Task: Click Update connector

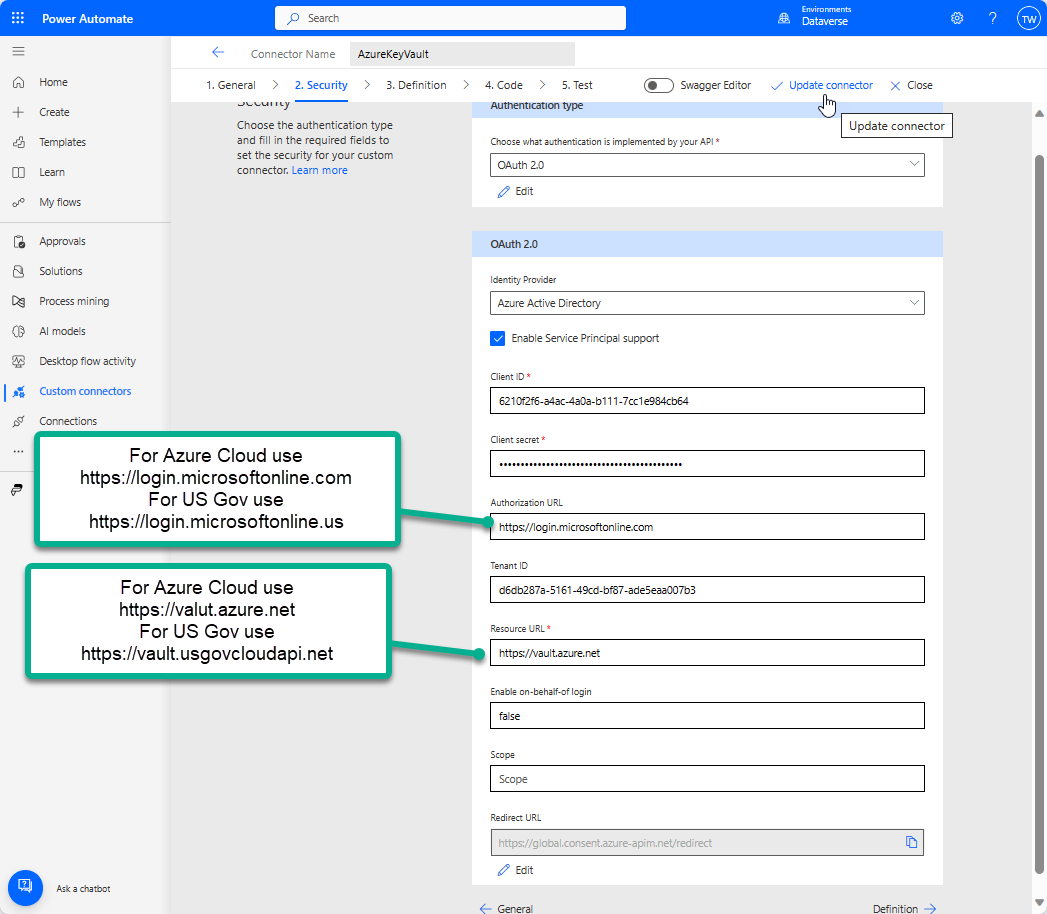Action: (821, 85)
